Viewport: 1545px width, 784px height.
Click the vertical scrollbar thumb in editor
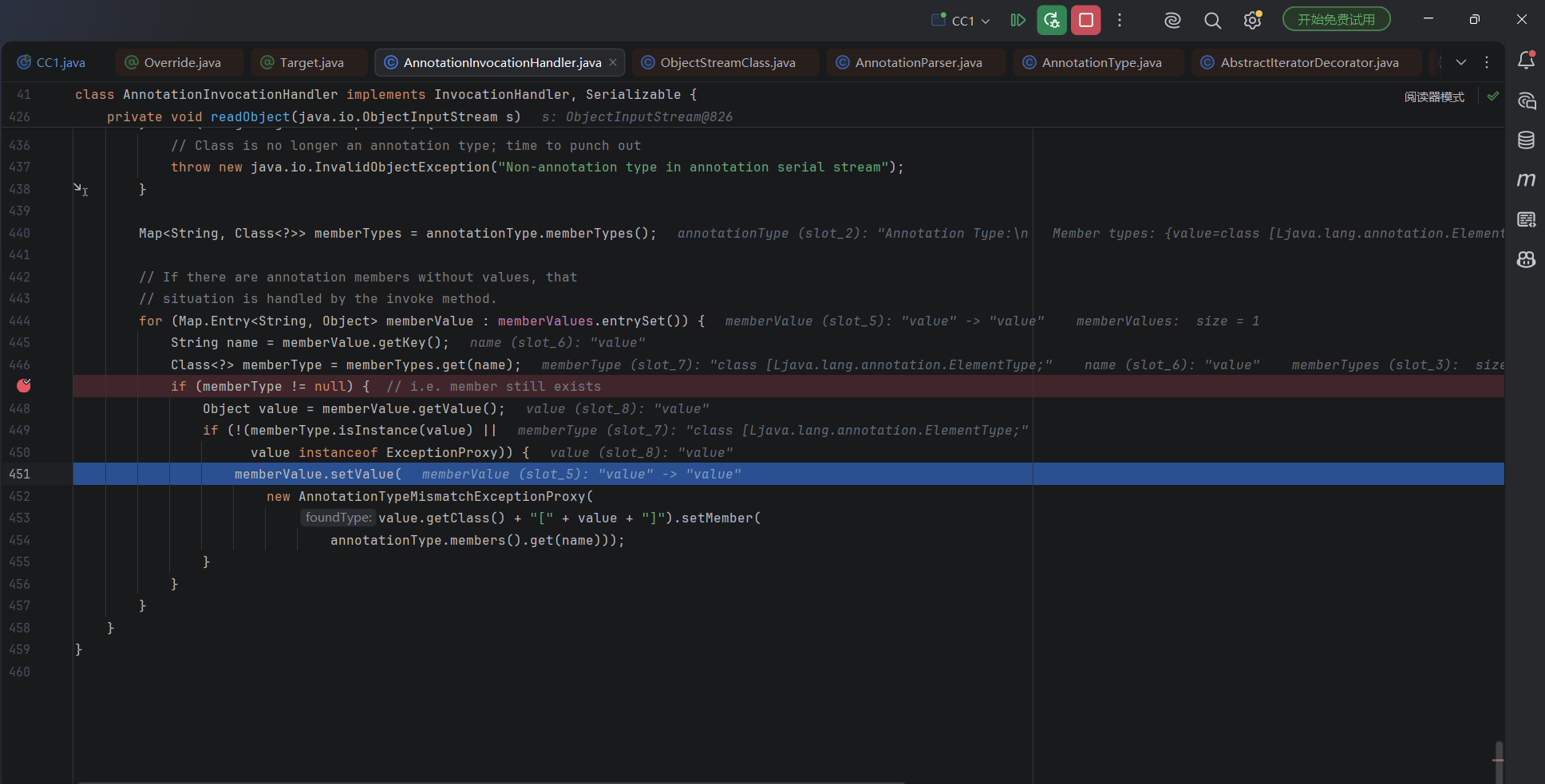pyautogui.click(x=1499, y=761)
